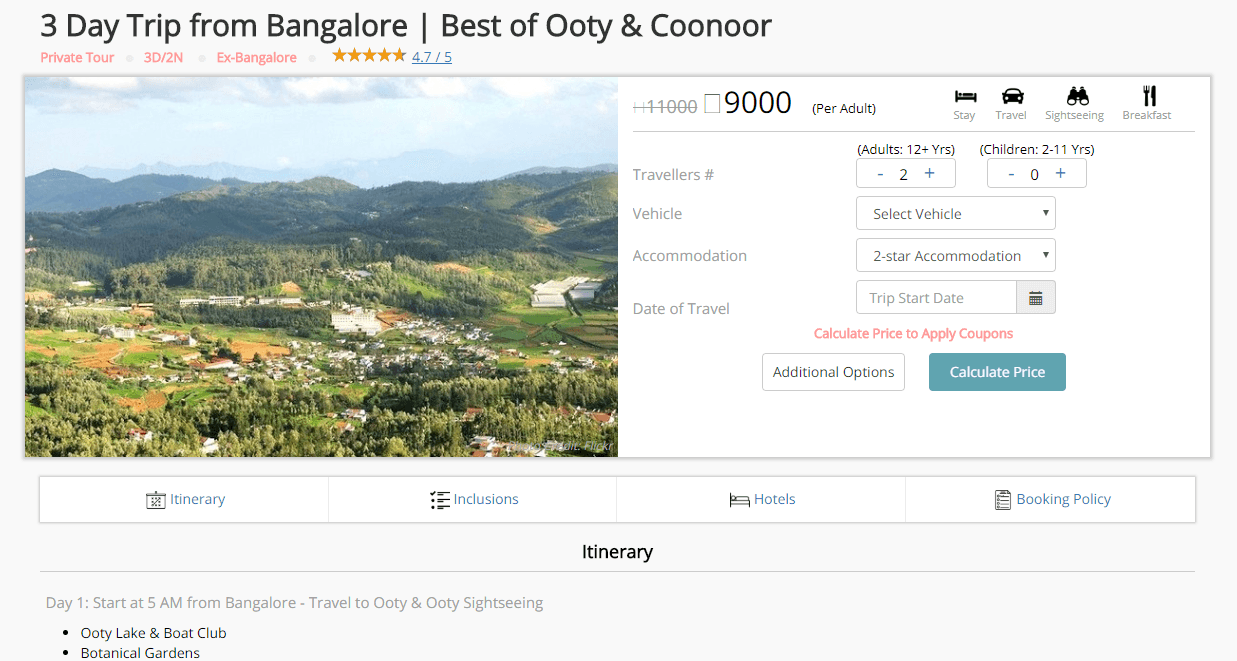Click the Sightseeing binoculars icon
This screenshot has width=1237, height=661.
[x=1077, y=97]
